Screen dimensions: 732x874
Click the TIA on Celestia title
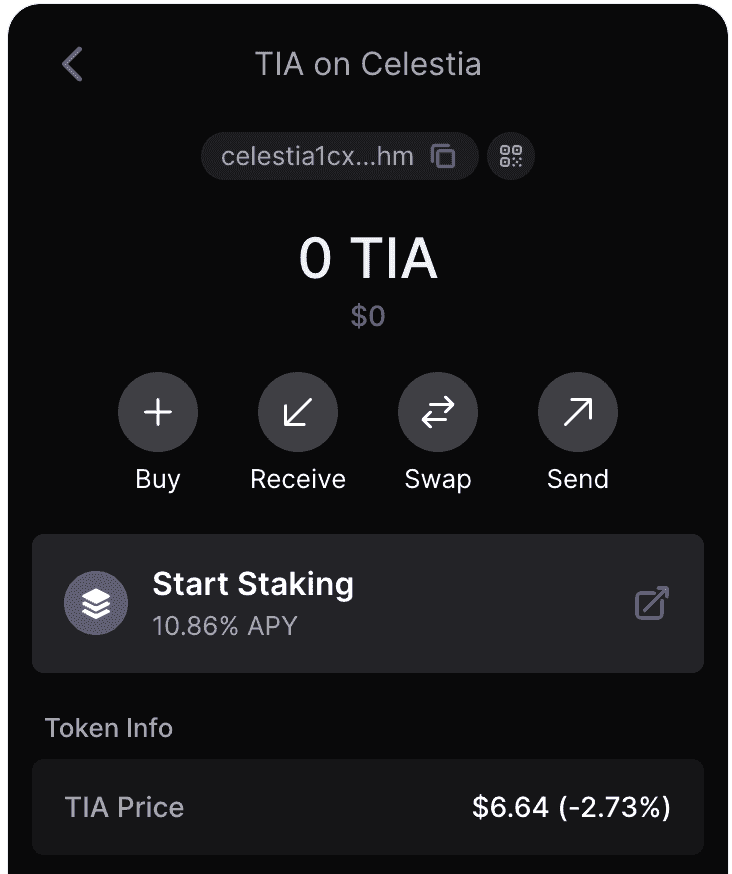click(x=368, y=65)
